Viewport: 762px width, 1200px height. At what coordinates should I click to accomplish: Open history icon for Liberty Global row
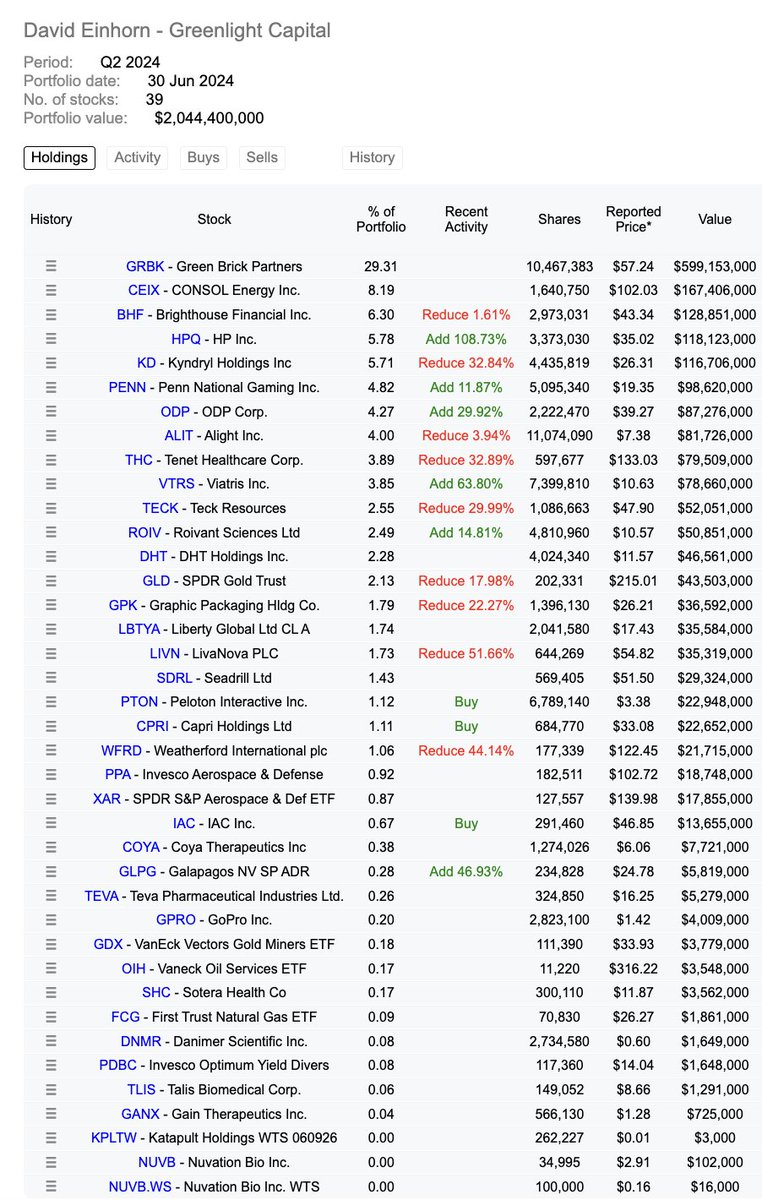click(51, 629)
